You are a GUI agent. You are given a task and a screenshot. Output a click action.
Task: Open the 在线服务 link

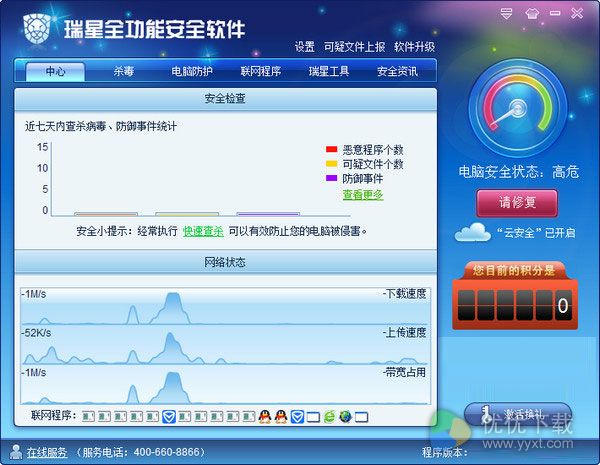[47, 452]
